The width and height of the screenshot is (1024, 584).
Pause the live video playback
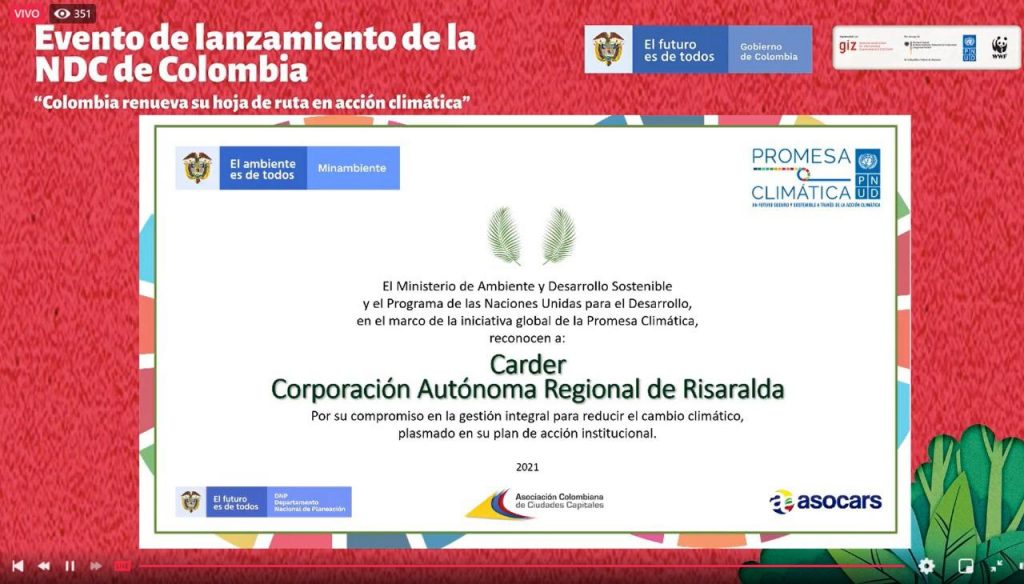70,566
